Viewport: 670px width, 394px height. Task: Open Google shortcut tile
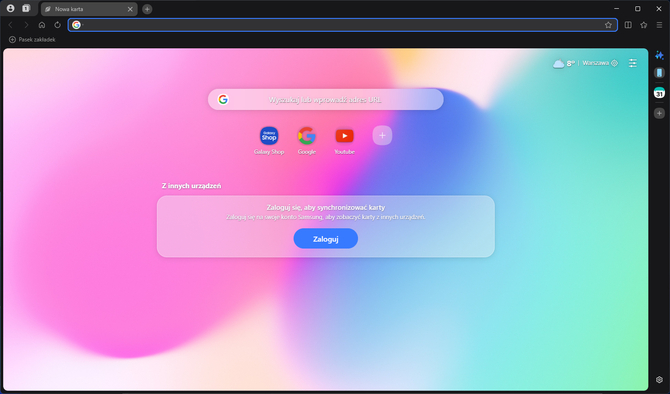tap(307, 141)
